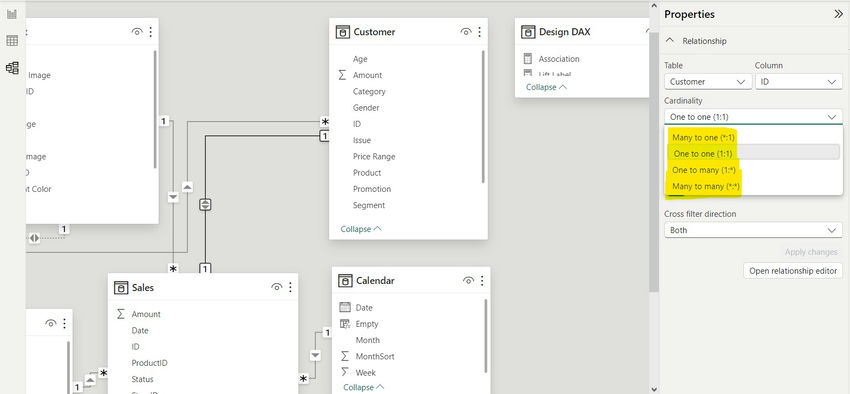Collapse Properties pane with double chevron

pos(838,15)
